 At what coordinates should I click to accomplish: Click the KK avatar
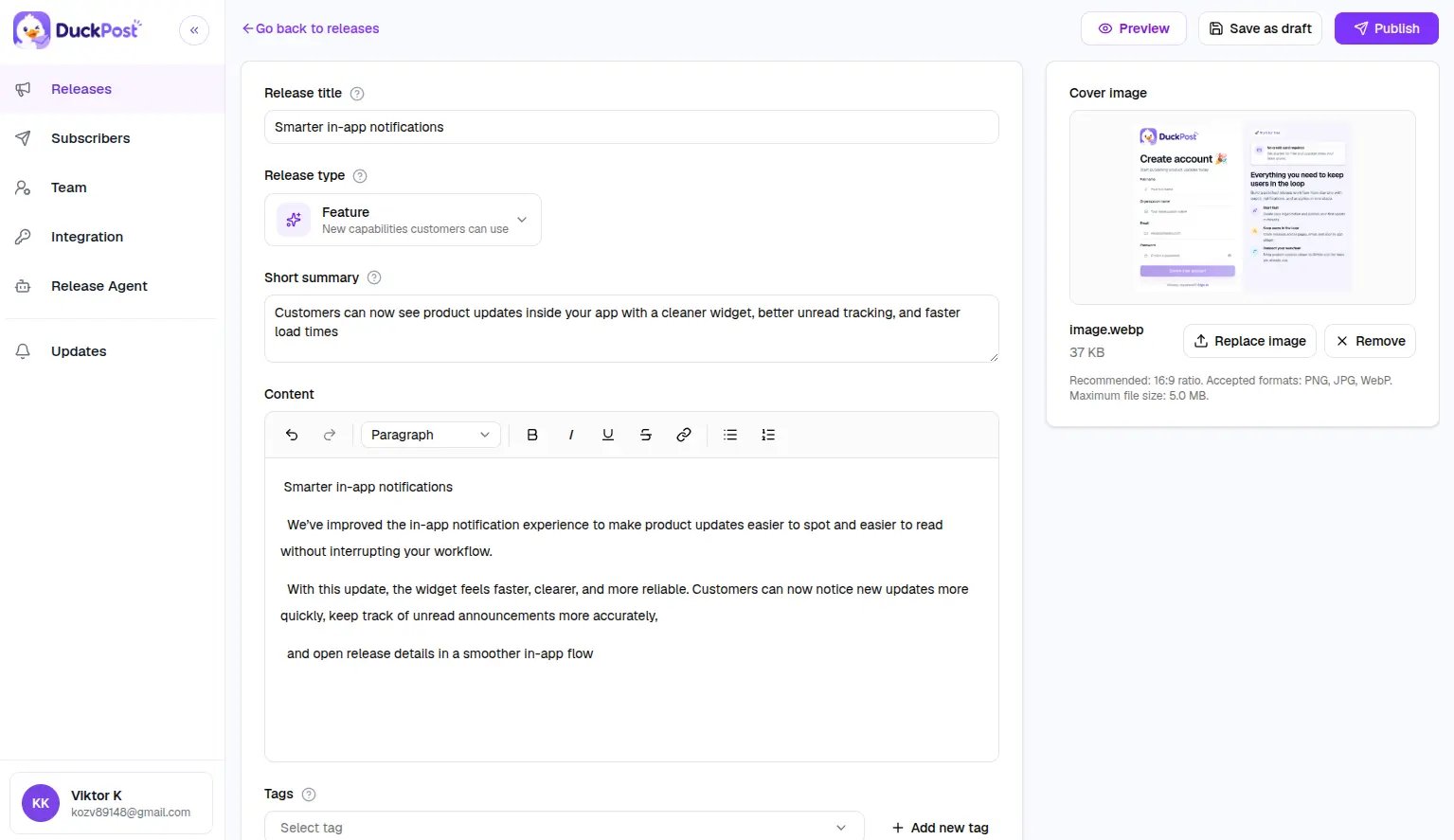pos(41,803)
